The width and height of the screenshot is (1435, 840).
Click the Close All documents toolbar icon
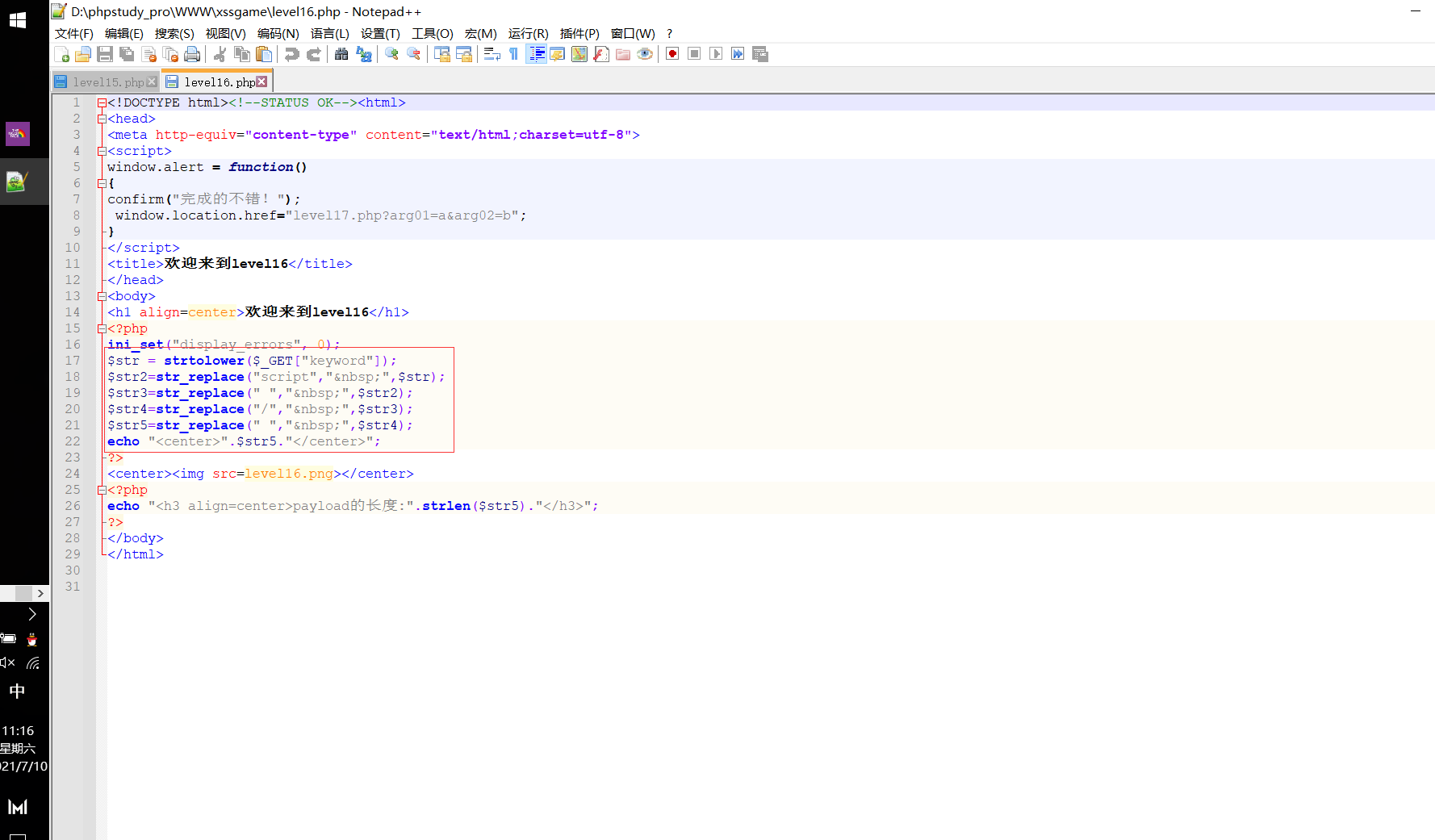pyautogui.click(x=170, y=54)
